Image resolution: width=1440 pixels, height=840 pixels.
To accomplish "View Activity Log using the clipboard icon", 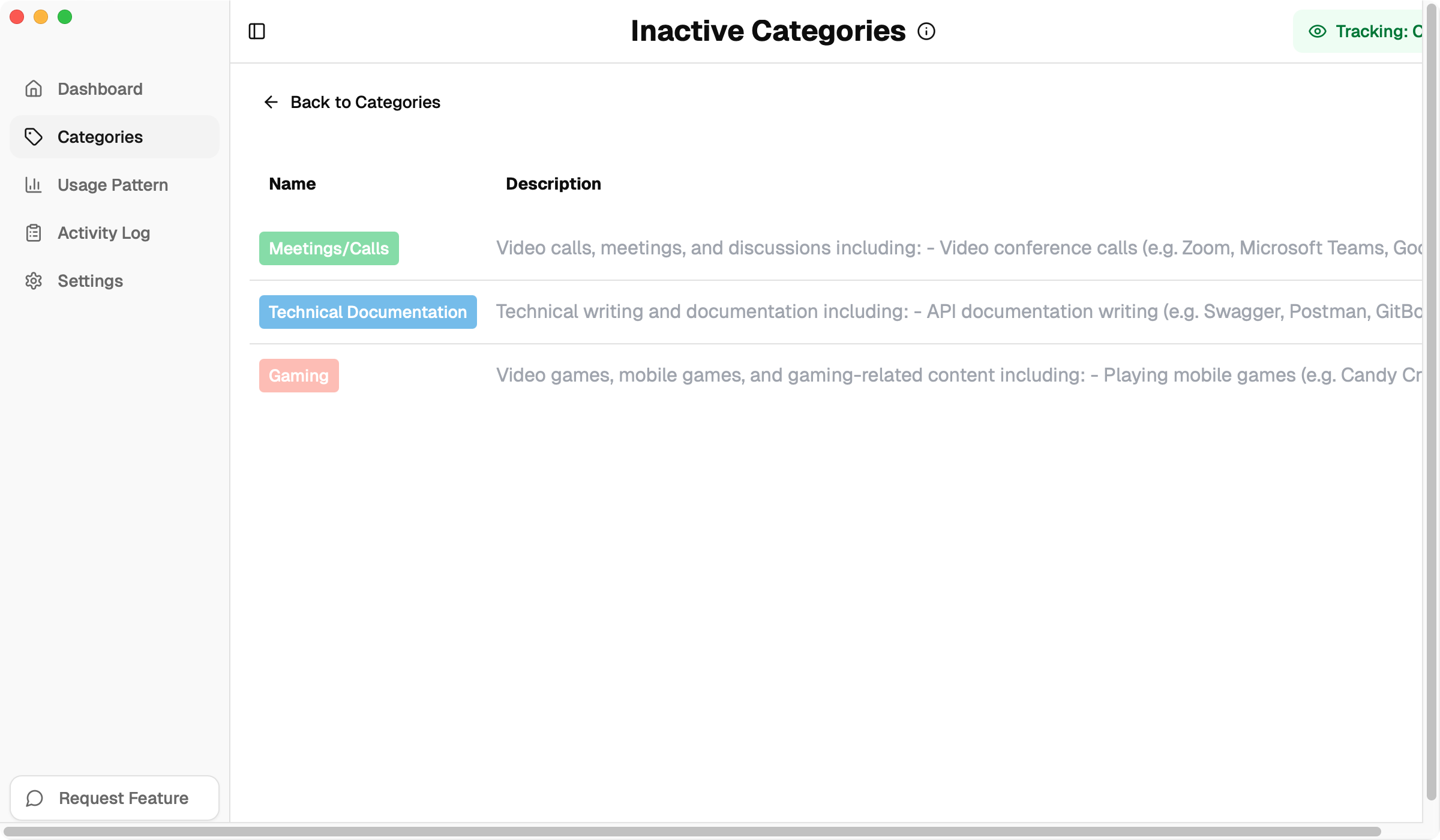I will click(x=34, y=233).
